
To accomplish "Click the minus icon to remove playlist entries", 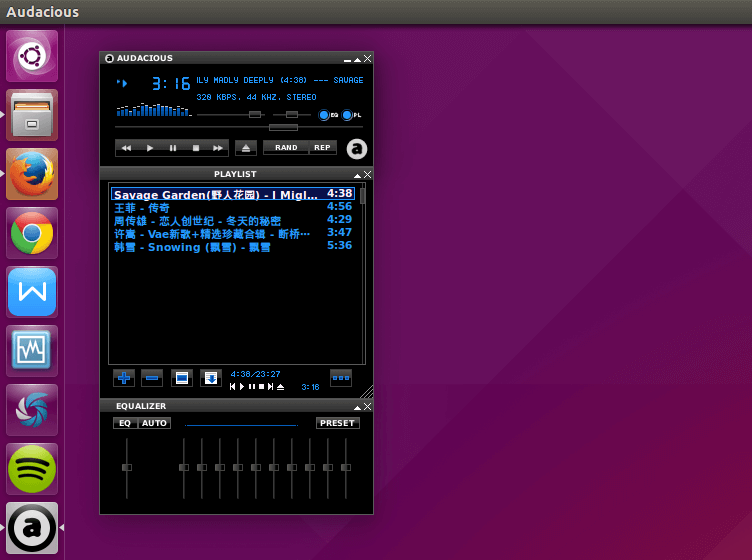I will (x=152, y=378).
